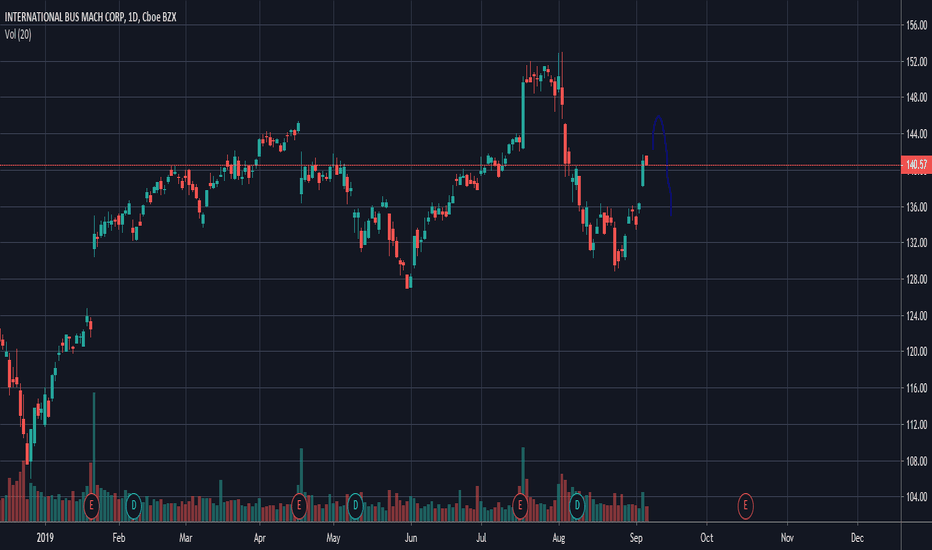Click the Vol (20) indicator label
932x550 pixels.
(x=18, y=34)
